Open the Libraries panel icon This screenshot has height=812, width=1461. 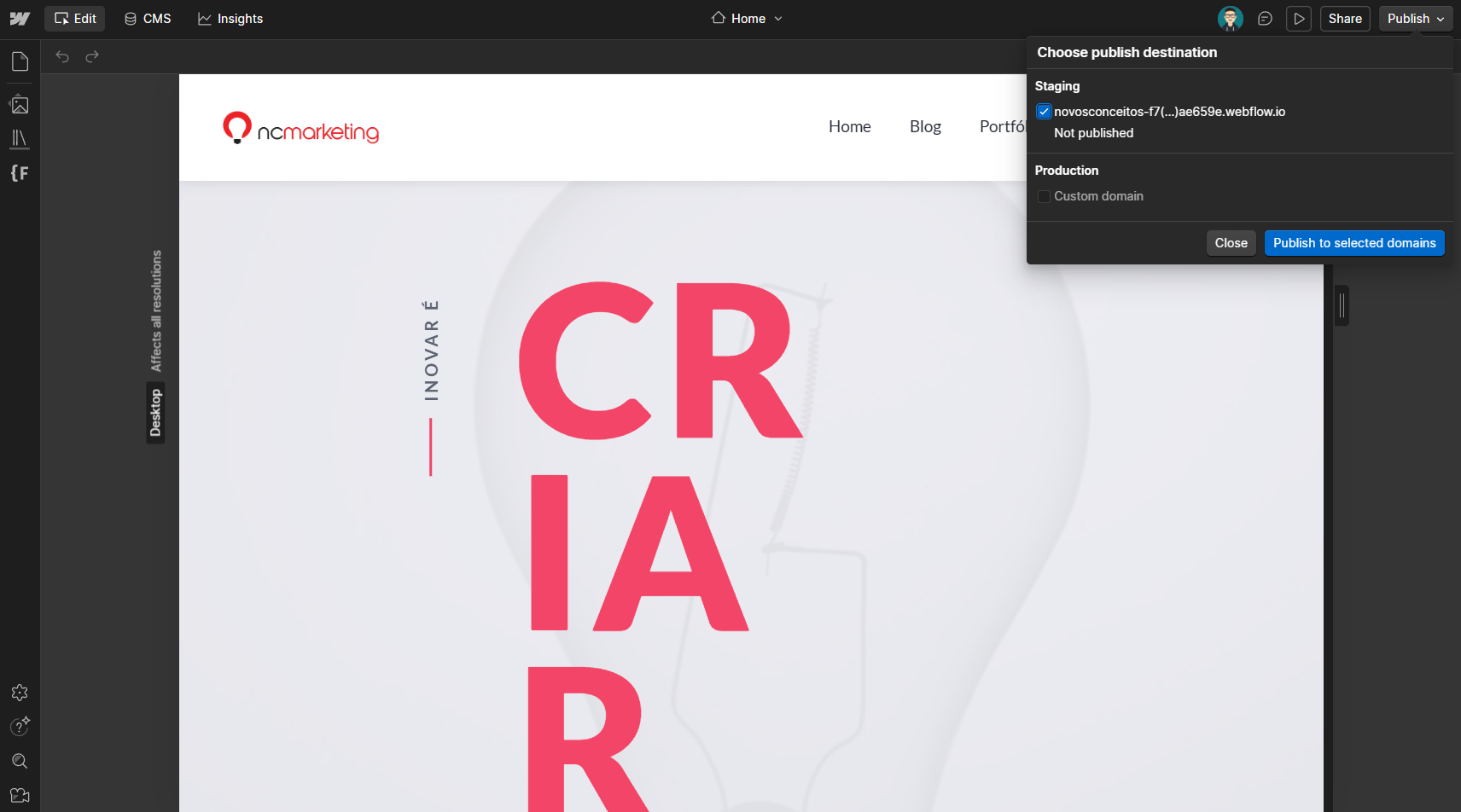(x=20, y=138)
